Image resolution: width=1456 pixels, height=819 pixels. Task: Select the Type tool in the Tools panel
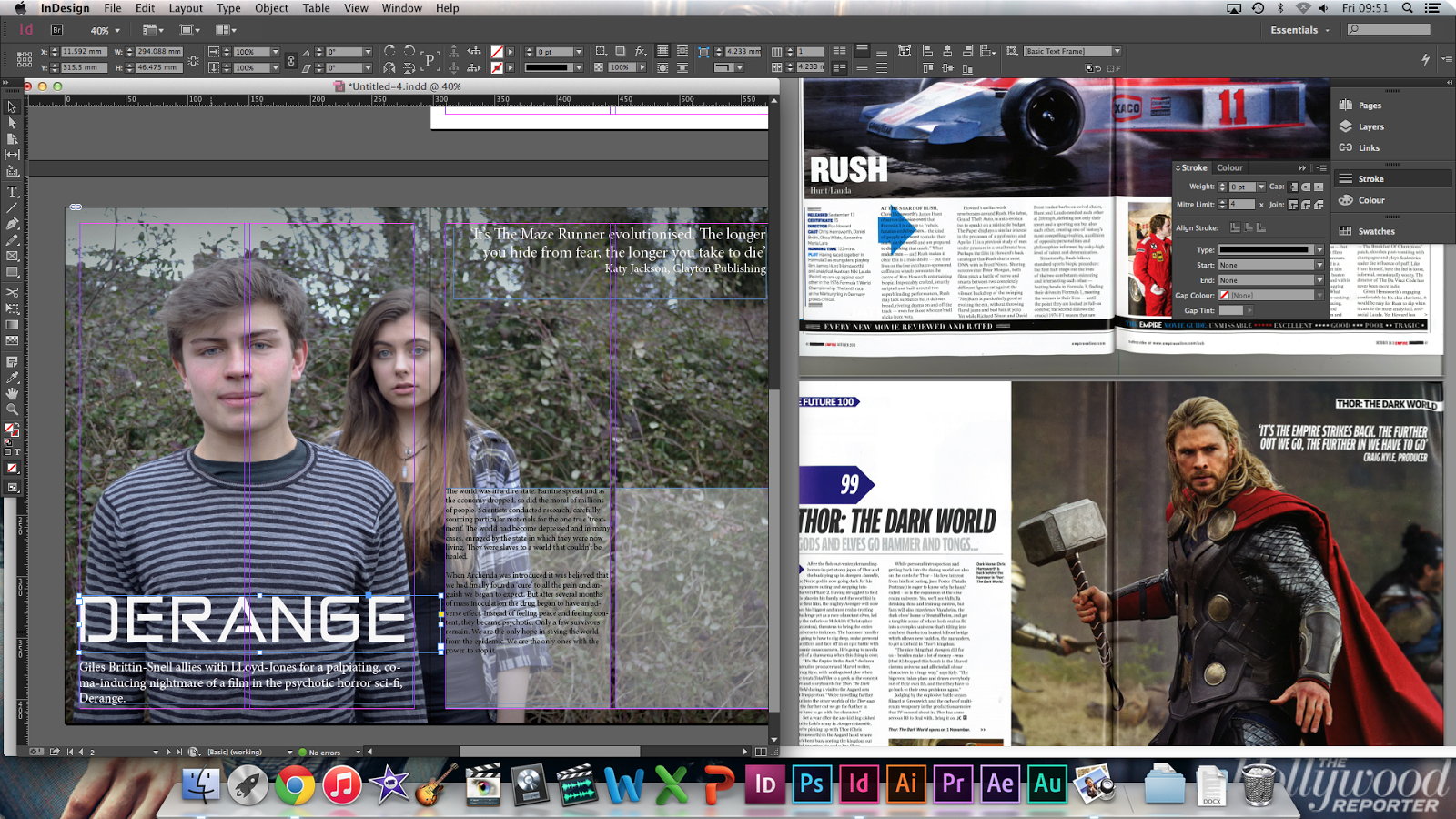pyautogui.click(x=12, y=192)
